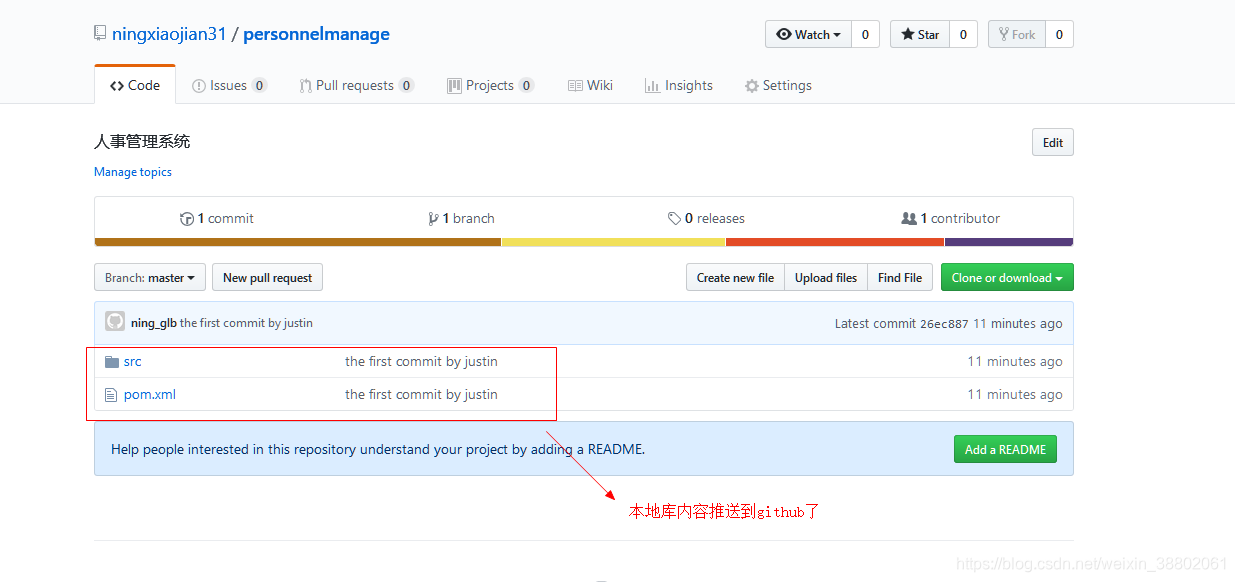This screenshot has height=582, width=1235.
Task: Click Create new file button
Action: pos(735,278)
